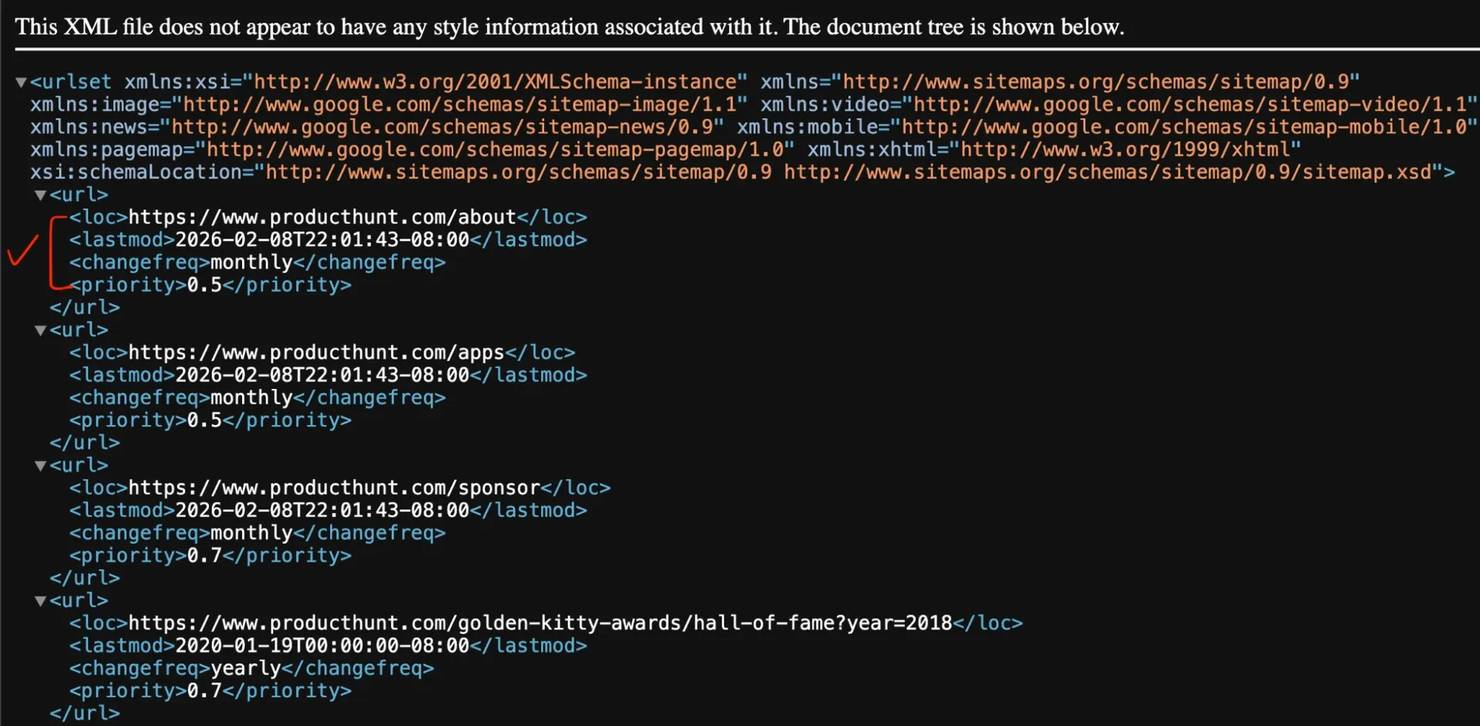1480x726 pixels.
Task: Click the producthunt.com/apps loc URL text
Action: 317,352
